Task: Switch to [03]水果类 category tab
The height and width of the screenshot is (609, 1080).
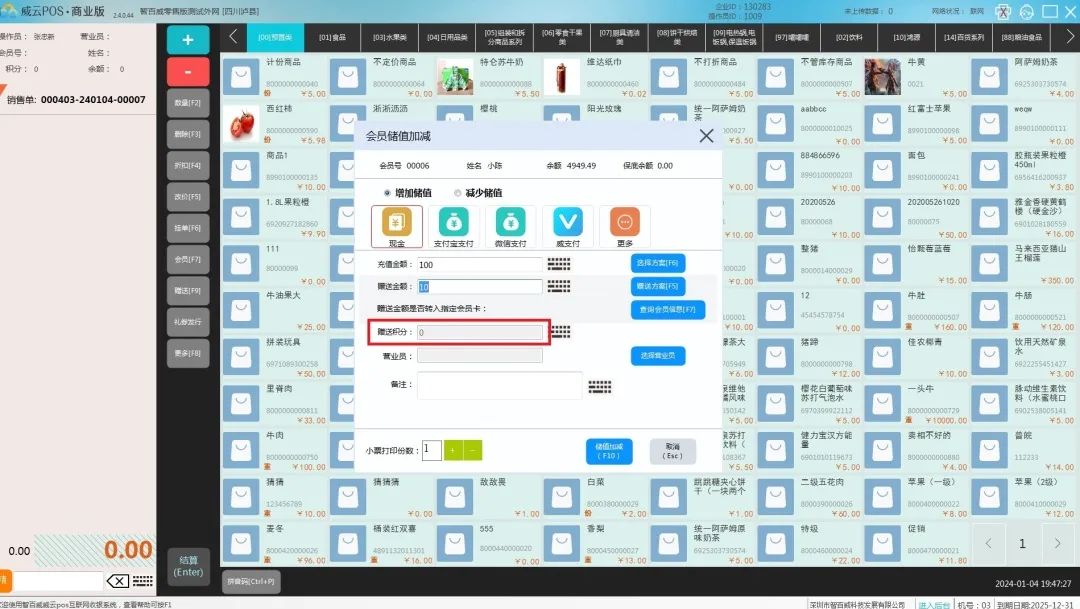Action: [390, 38]
